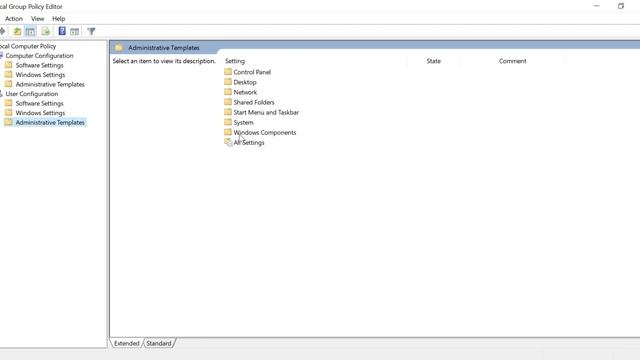This screenshot has width=640, height=360.
Task: Click the Desktop folder icon in list
Action: 228,82
